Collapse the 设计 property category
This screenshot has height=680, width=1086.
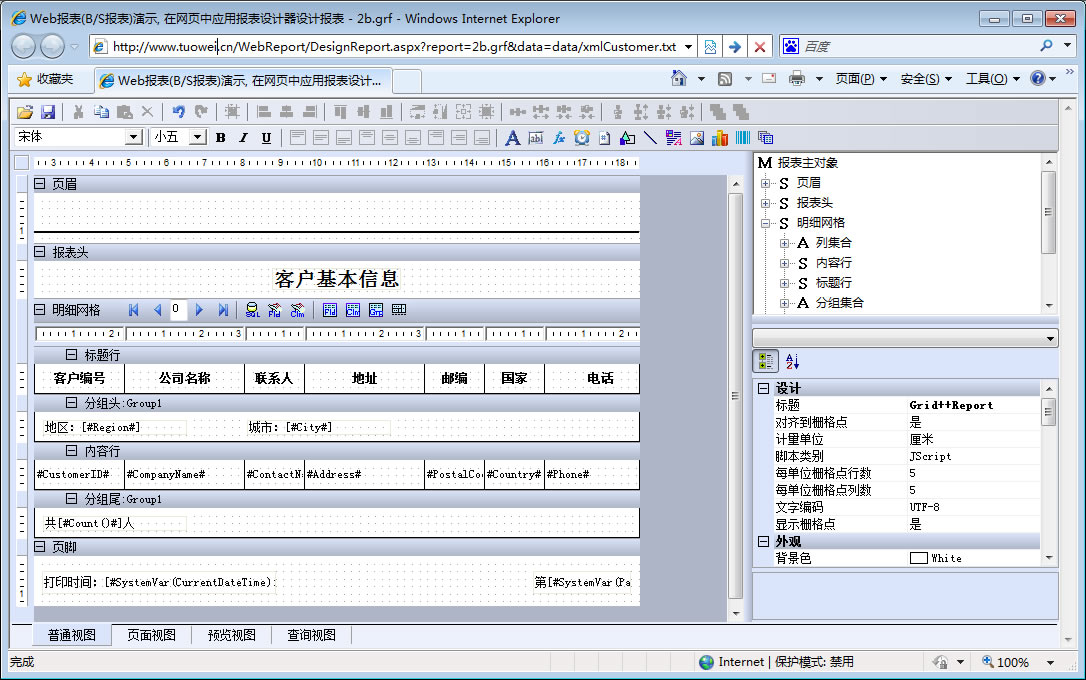(x=764, y=389)
